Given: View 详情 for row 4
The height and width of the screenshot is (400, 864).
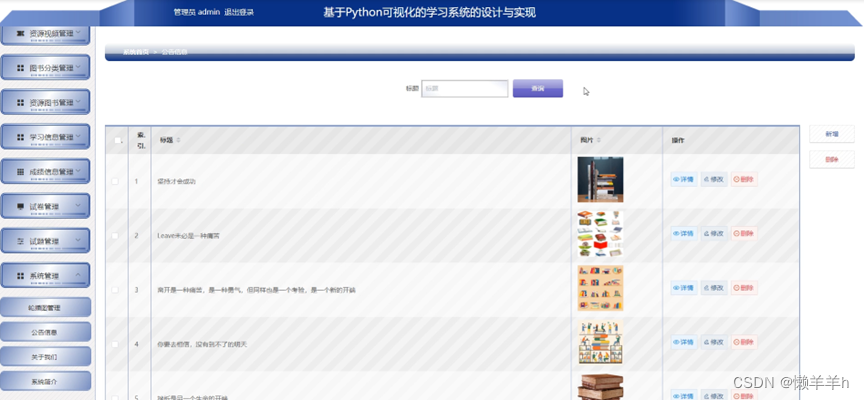Looking at the screenshot, I should pos(684,342).
